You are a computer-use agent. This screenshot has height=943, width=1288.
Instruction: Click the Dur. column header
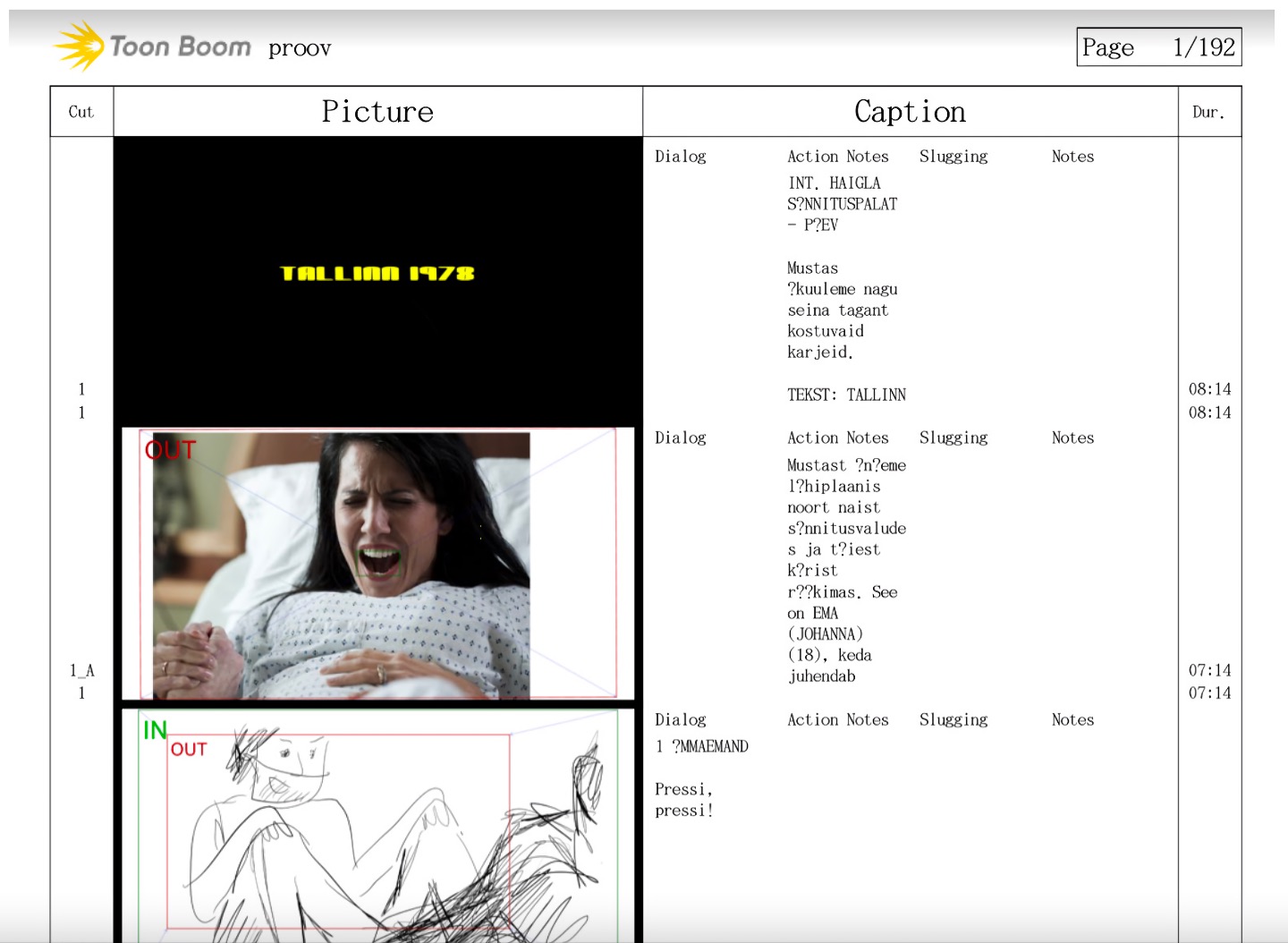click(1208, 112)
